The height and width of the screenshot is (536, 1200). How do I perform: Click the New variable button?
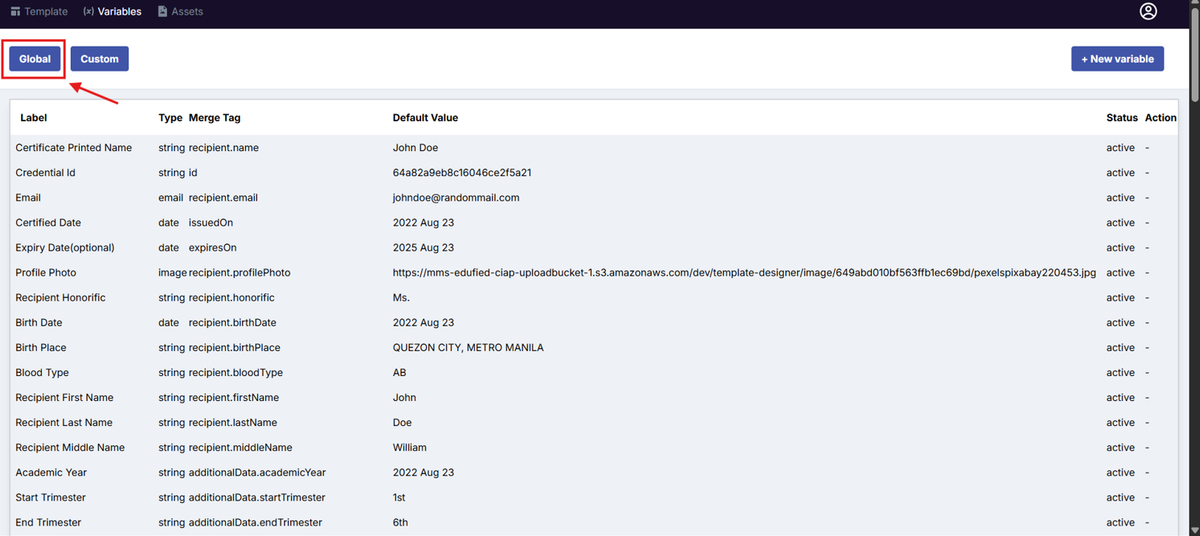coord(1117,59)
